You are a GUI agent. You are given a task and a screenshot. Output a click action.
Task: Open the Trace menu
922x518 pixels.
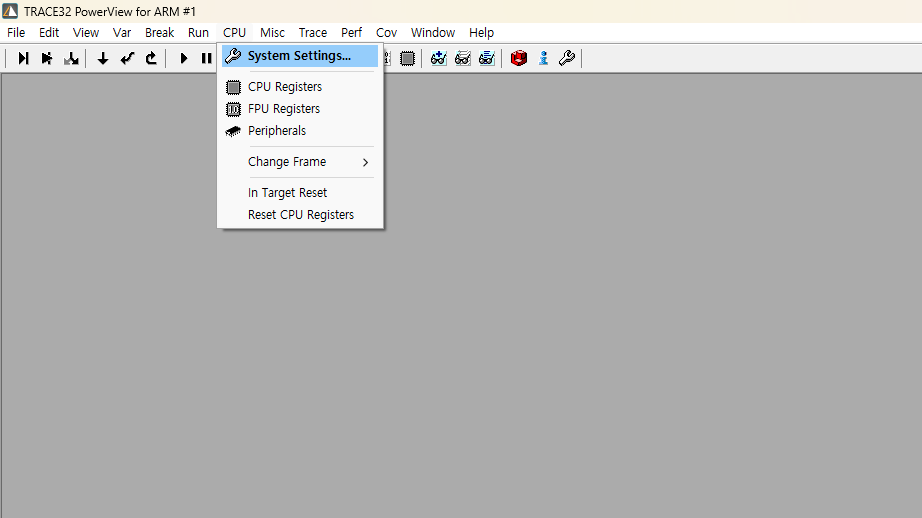312,33
